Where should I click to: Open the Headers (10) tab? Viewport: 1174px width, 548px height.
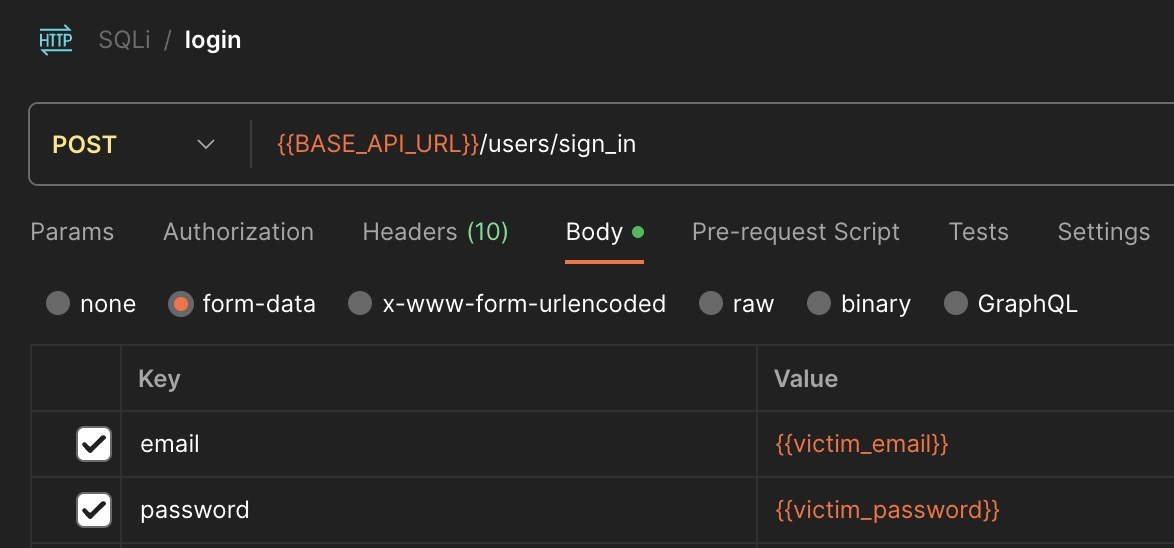click(x=435, y=232)
